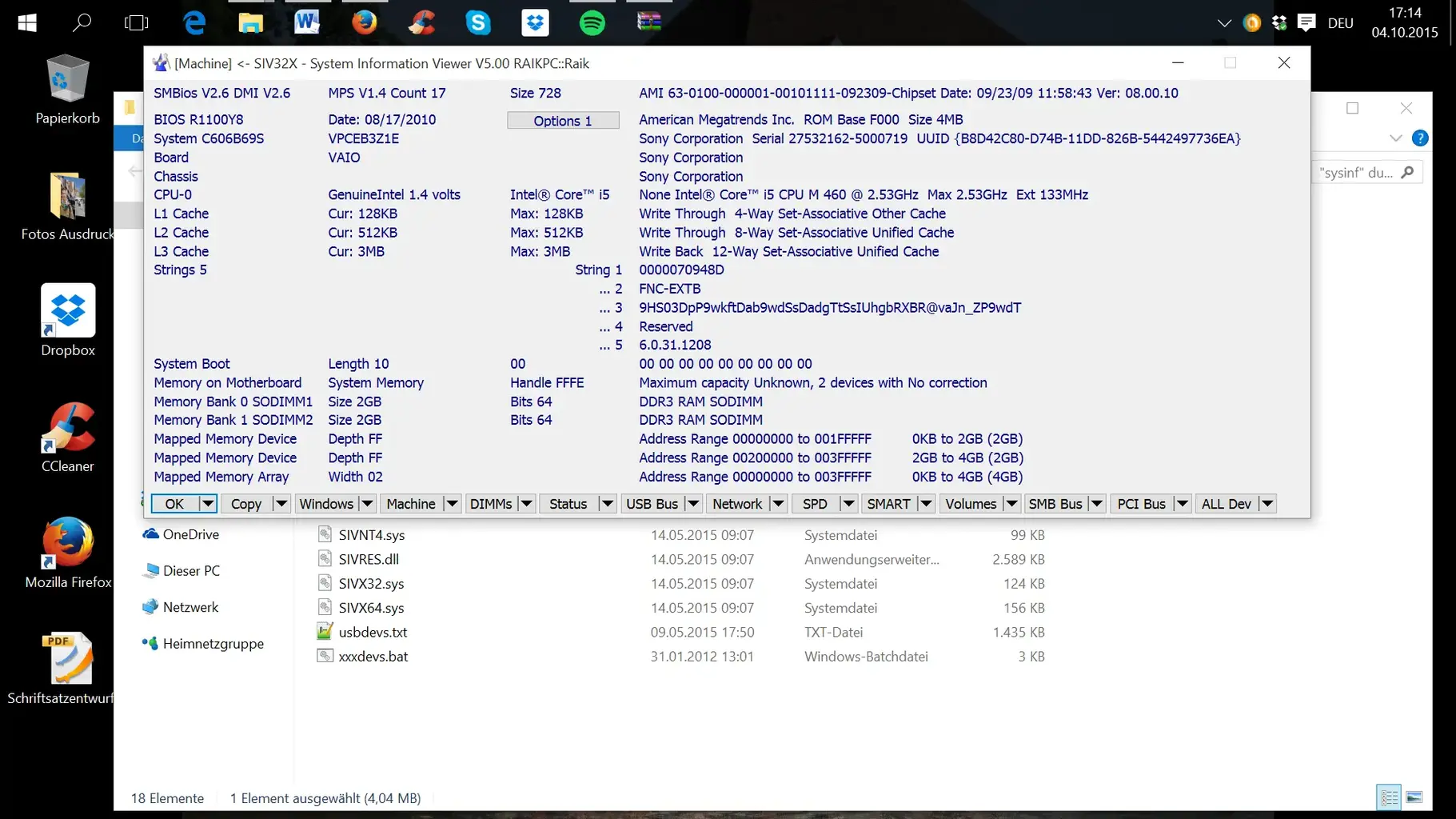The height and width of the screenshot is (819, 1456).
Task: Click the Status menu button
Action: point(568,504)
